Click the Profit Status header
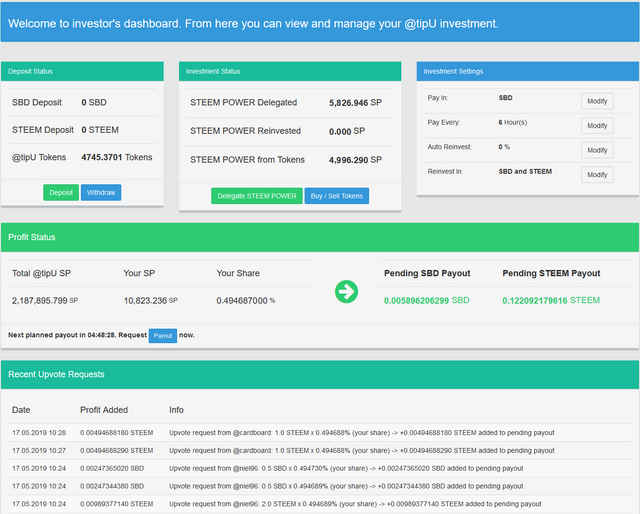Screen dimensions: 640x514 click(320, 237)
